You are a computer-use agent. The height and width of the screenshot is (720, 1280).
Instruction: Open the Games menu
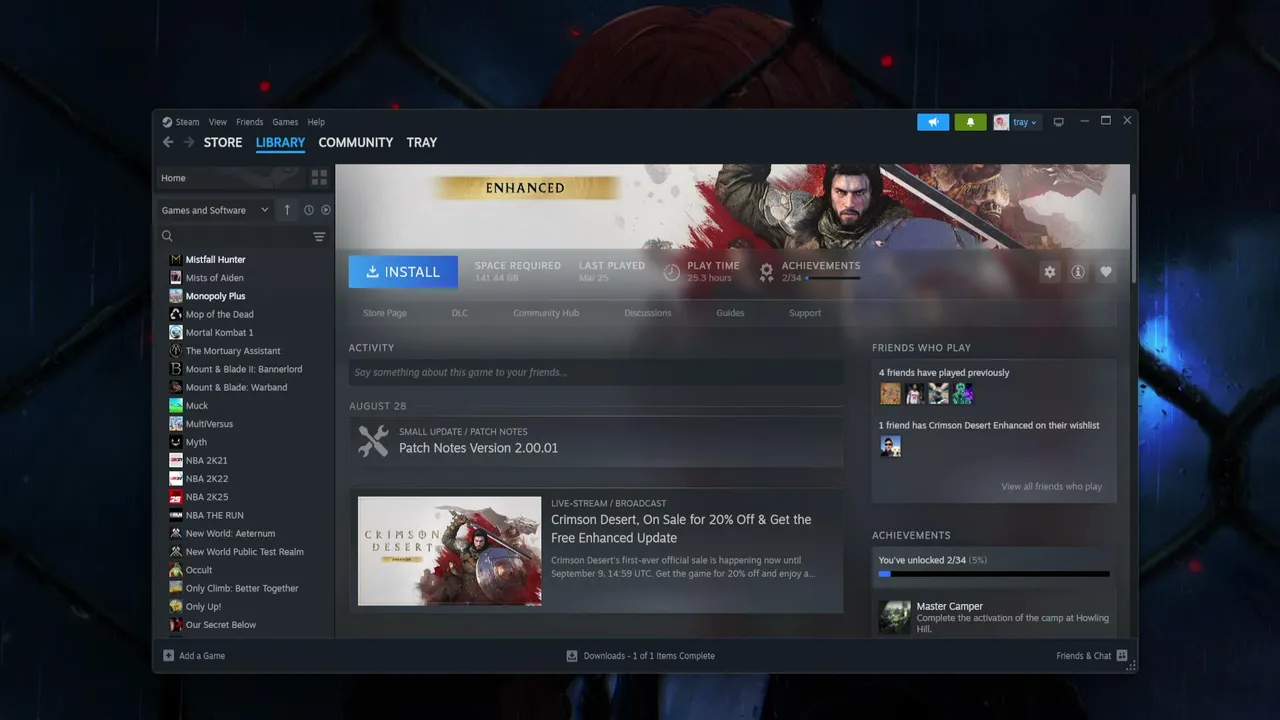pos(285,122)
